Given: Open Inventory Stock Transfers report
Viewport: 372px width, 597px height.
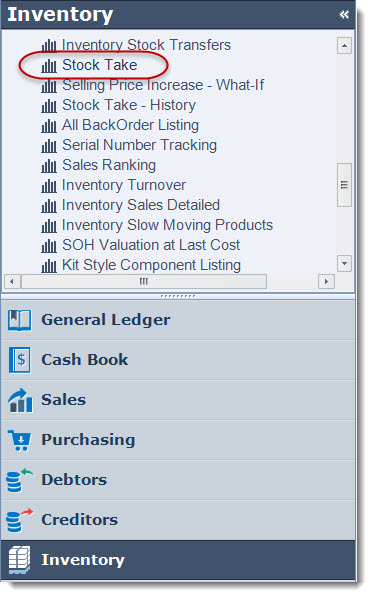Looking at the screenshot, I should click(x=146, y=45).
